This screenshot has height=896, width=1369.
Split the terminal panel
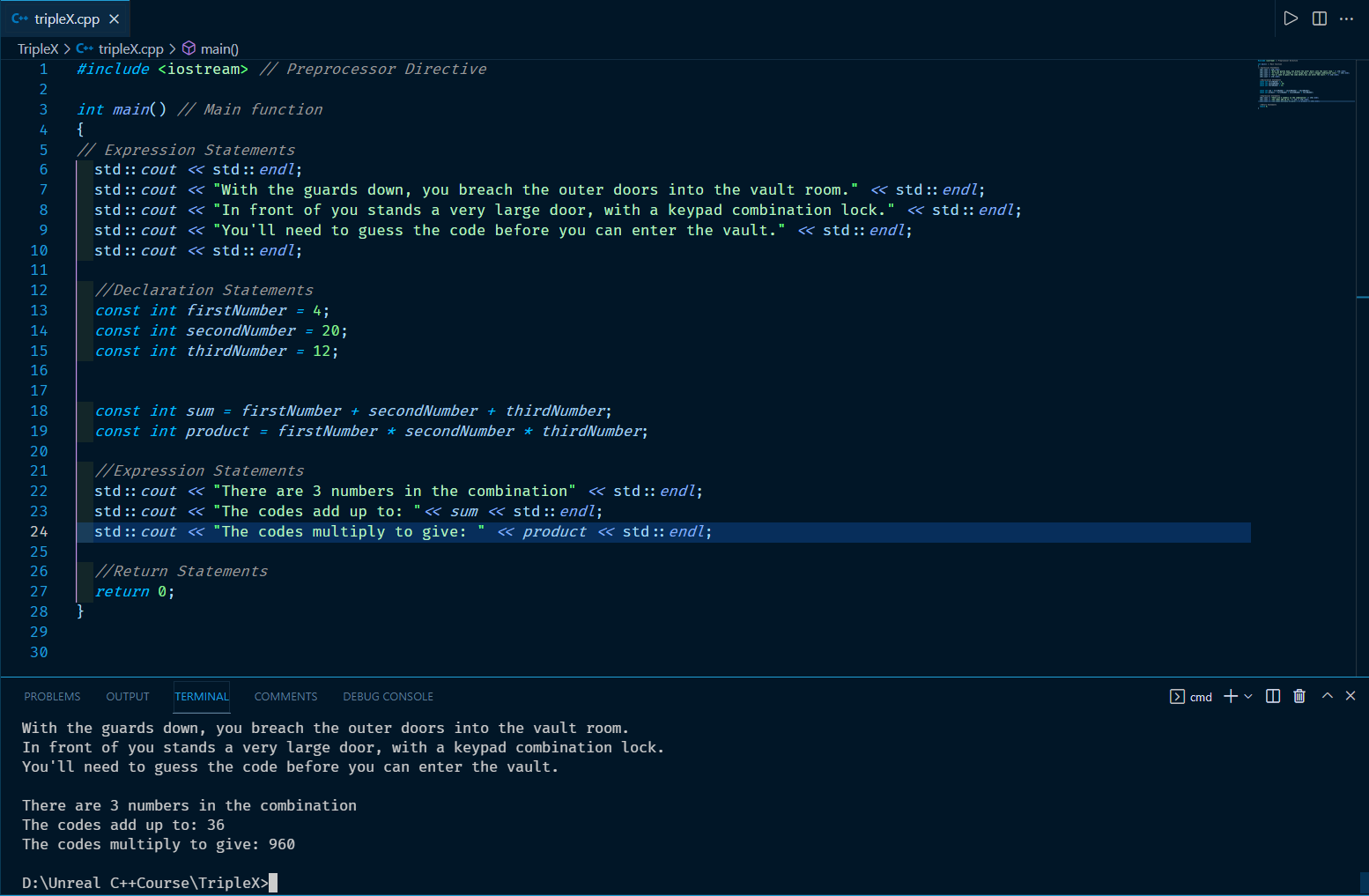point(1272,696)
